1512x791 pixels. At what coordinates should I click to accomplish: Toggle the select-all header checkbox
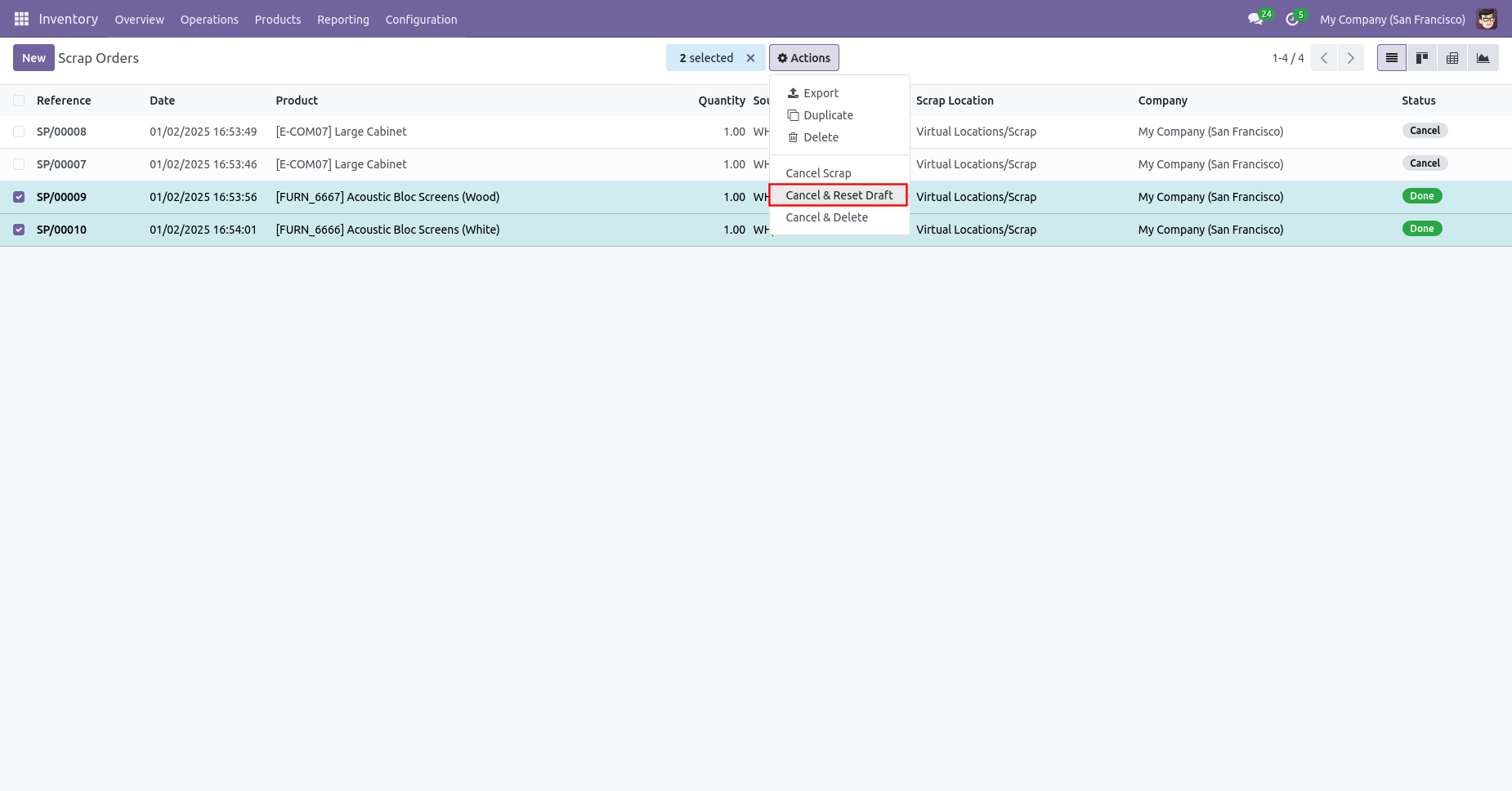point(19,101)
